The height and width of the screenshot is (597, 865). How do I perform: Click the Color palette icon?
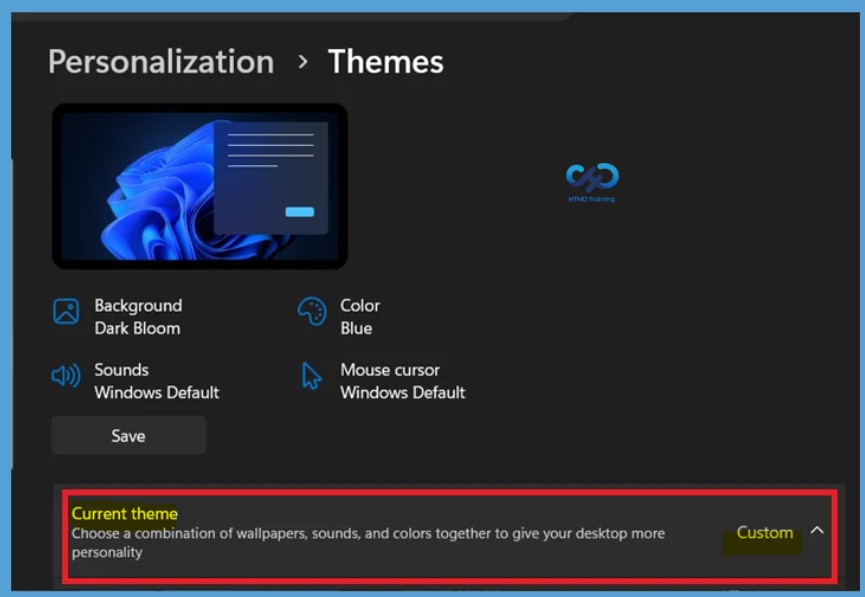(312, 311)
